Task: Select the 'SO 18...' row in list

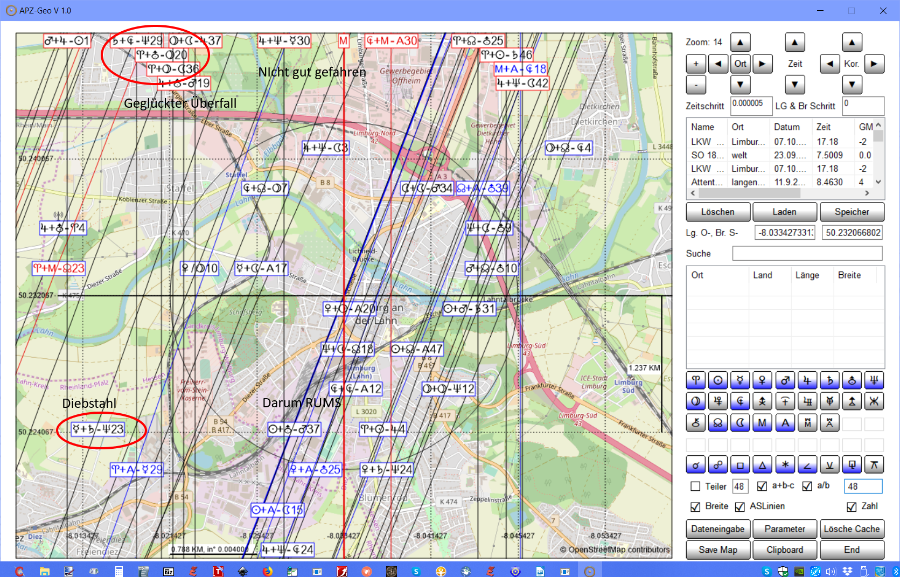Action: 779,155
